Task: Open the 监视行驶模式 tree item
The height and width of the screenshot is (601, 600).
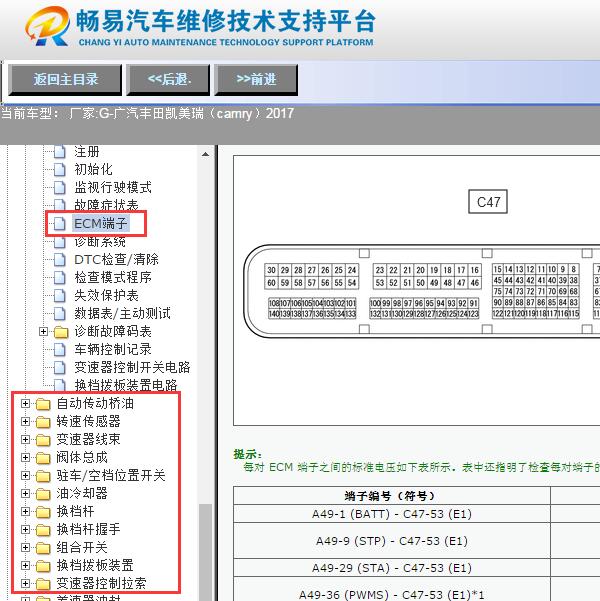Action: [x=113, y=187]
